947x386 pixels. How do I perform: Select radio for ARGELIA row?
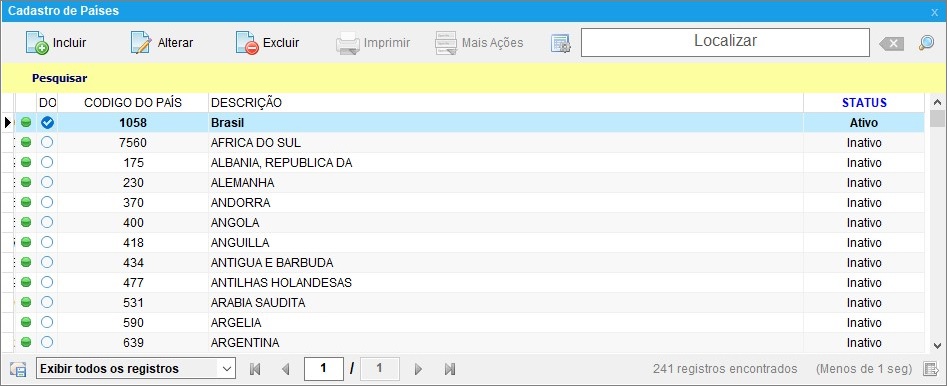coord(47,322)
